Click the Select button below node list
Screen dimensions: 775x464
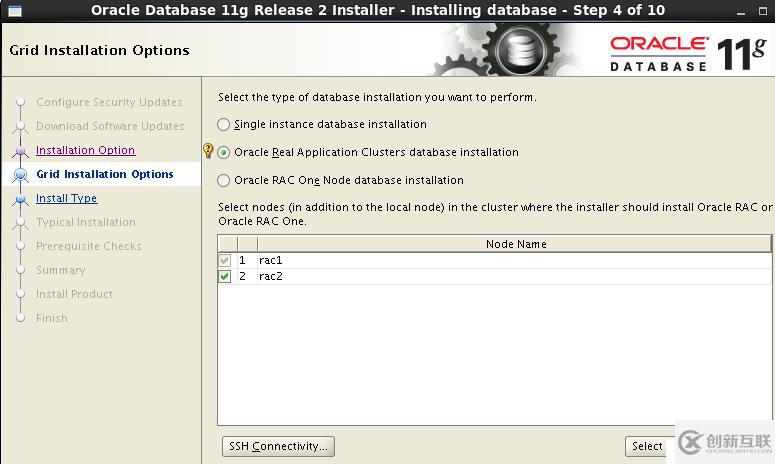[x=647, y=446]
